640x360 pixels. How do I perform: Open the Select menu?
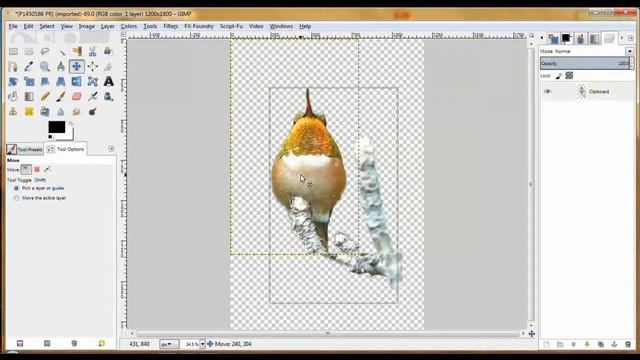tap(47, 26)
